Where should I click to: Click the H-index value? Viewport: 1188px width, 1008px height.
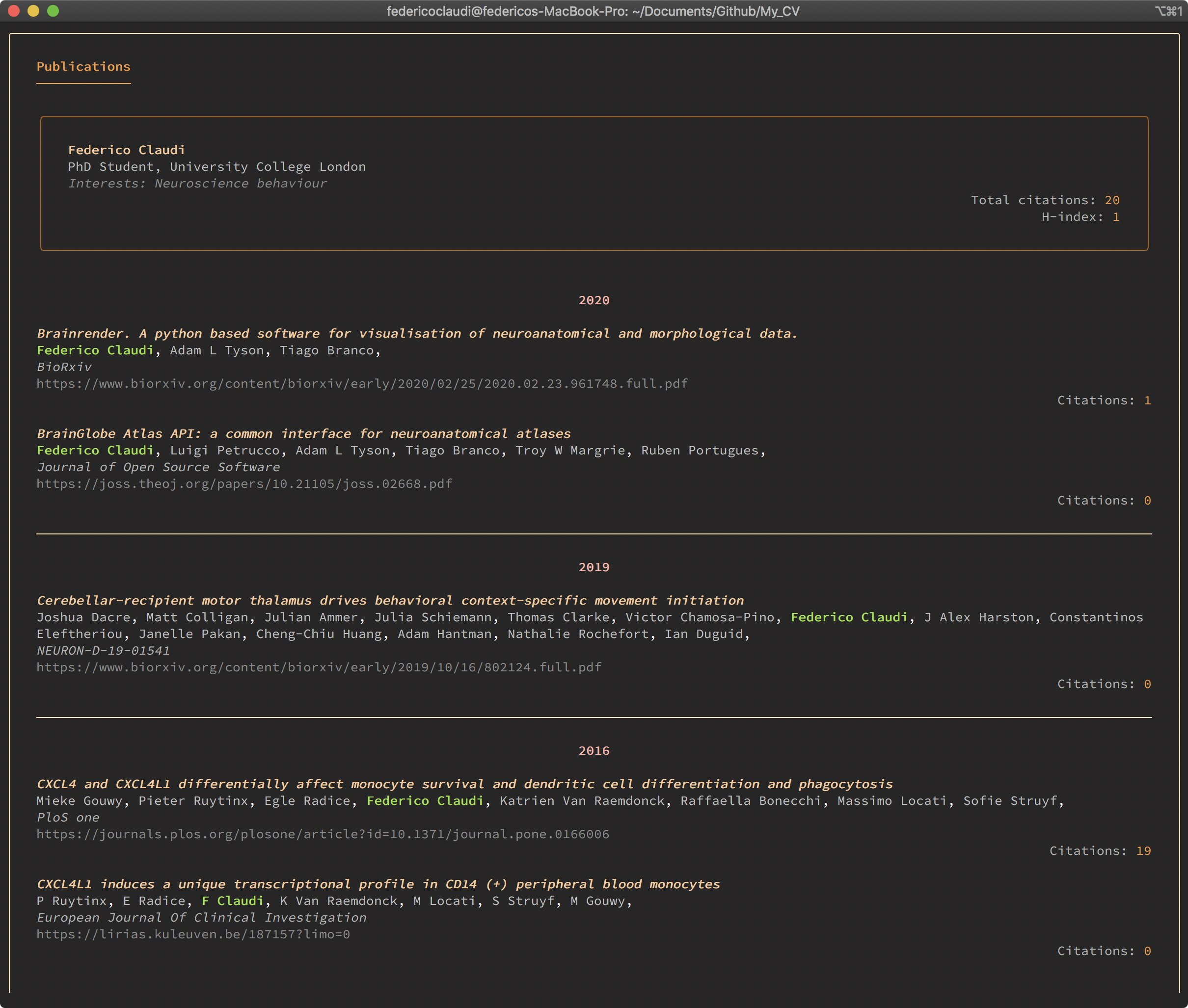coord(1115,216)
